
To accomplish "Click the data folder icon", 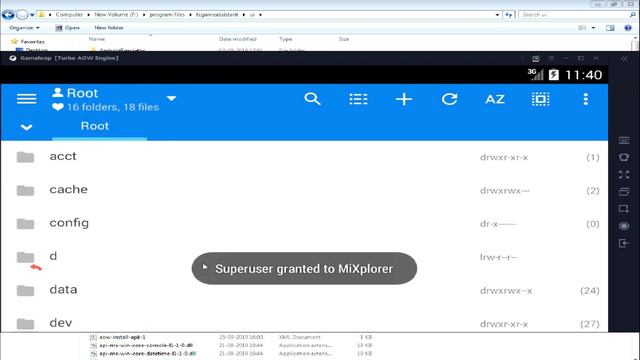I will (x=25, y=291).
